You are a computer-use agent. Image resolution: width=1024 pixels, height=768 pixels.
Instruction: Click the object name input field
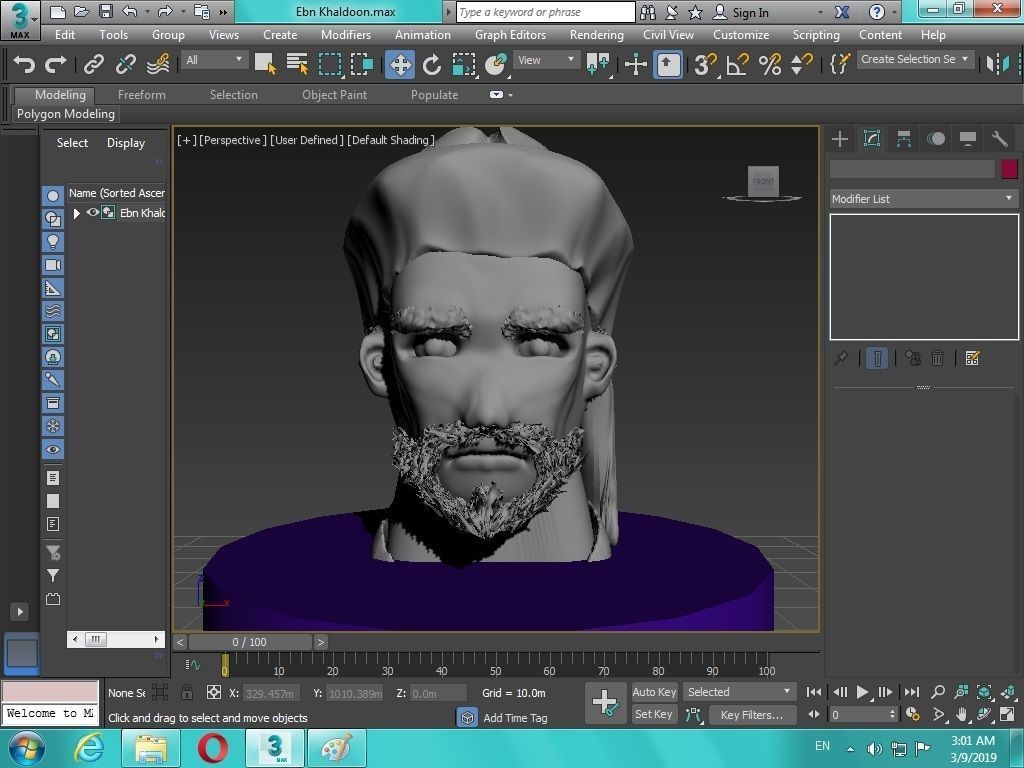[912, 169]
